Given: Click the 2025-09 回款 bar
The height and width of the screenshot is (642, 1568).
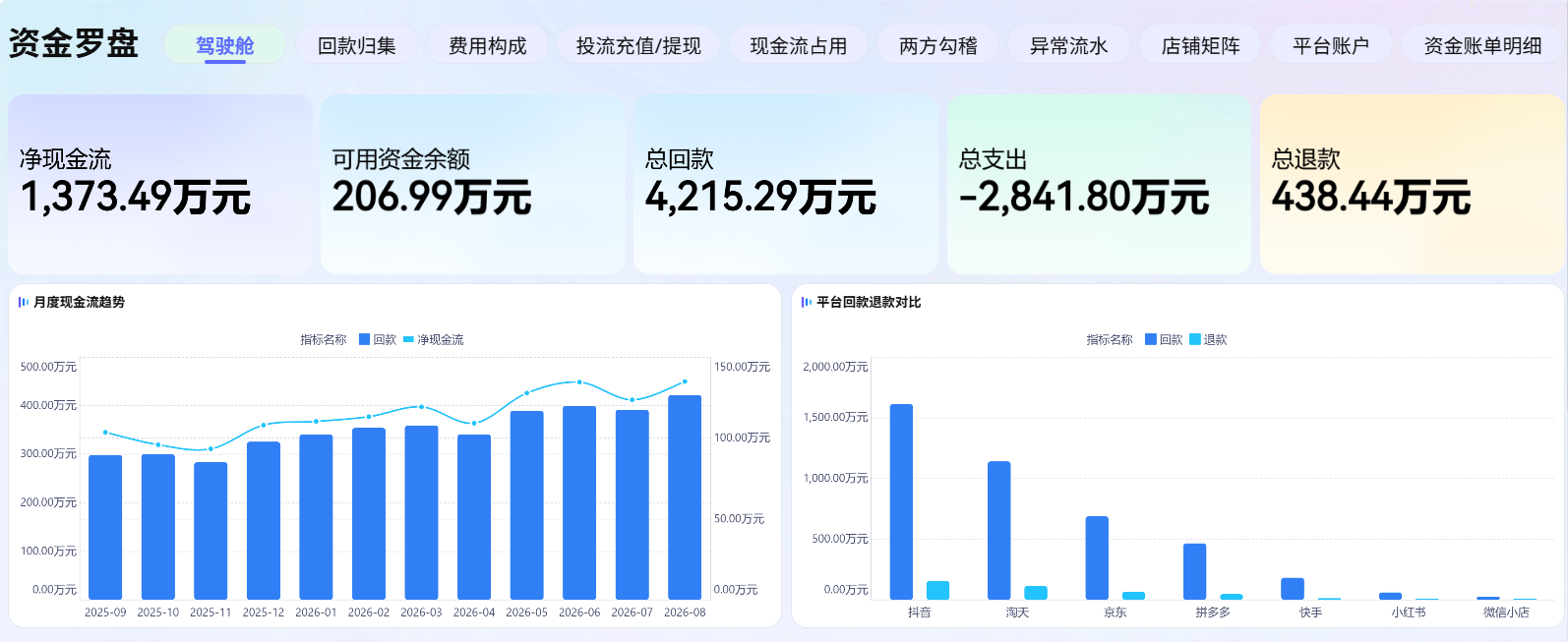Looking at the screenshot, I should point(105,527).
